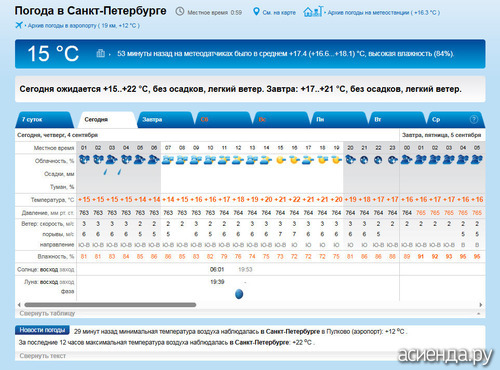Image resolution: width=500 pixels, height=370 pixels.
Task: Click the weather station house icon
Action: click(x=313, y=12)
